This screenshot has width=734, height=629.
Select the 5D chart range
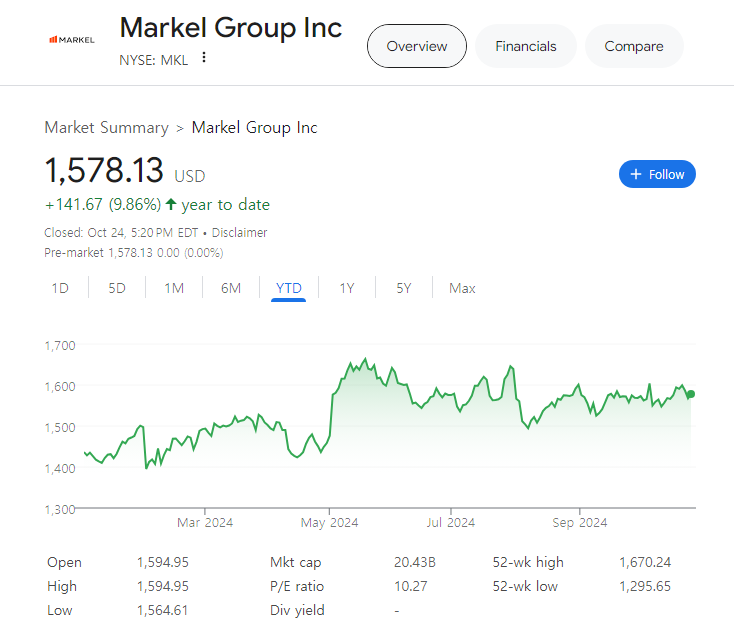pos(117,288)
